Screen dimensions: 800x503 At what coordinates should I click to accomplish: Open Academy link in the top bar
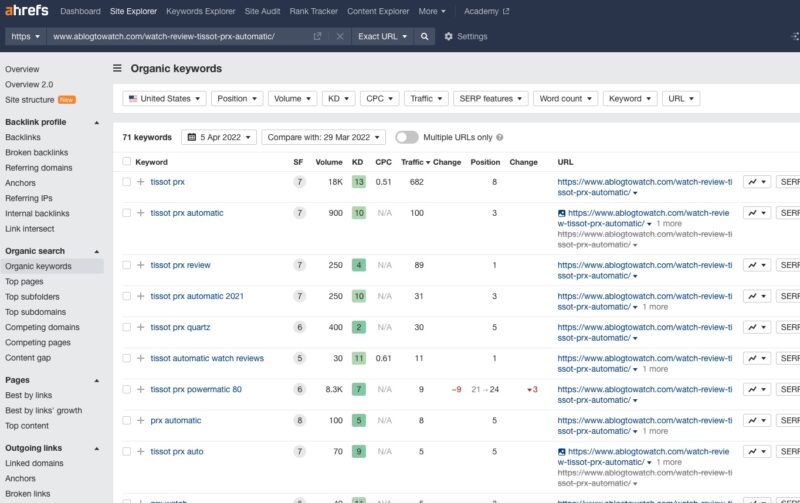pyautogui.click(x=486, y=11)
